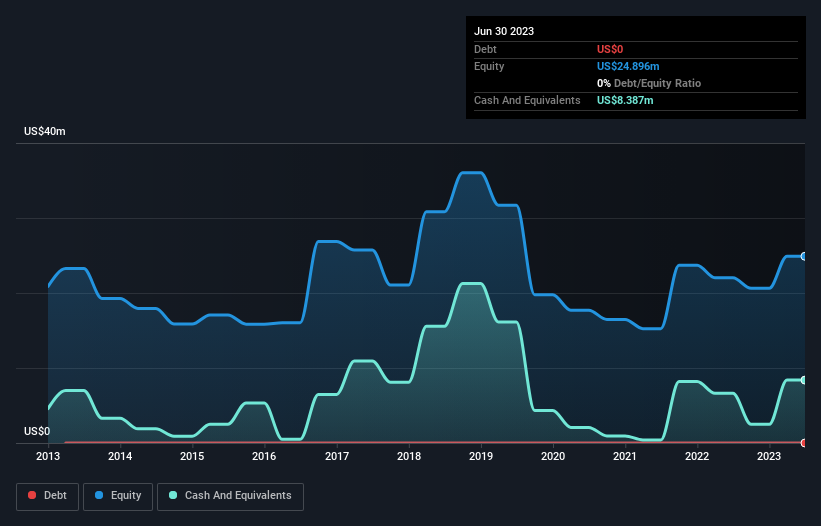Select the Equity endpoint marker at 2023
The width and height of the screenshot is (821, 526).
click(804, 256)
